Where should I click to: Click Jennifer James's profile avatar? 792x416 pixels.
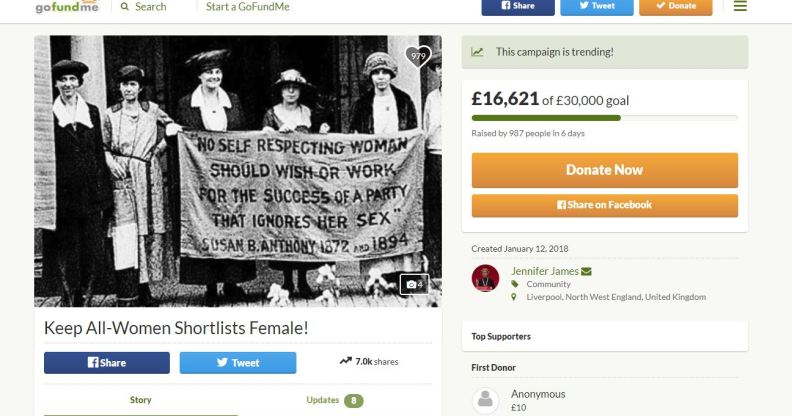point(485,278)
